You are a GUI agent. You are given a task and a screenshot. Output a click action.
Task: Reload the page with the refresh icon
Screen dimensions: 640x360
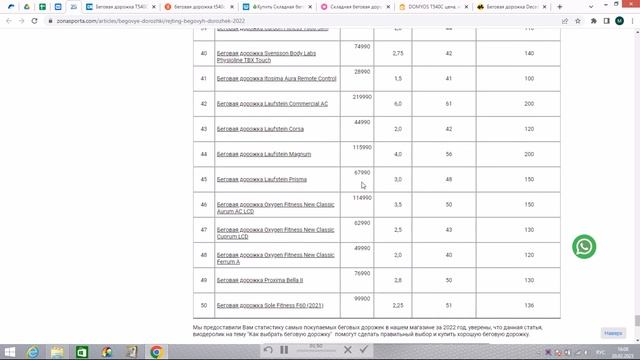coord(34,21)
